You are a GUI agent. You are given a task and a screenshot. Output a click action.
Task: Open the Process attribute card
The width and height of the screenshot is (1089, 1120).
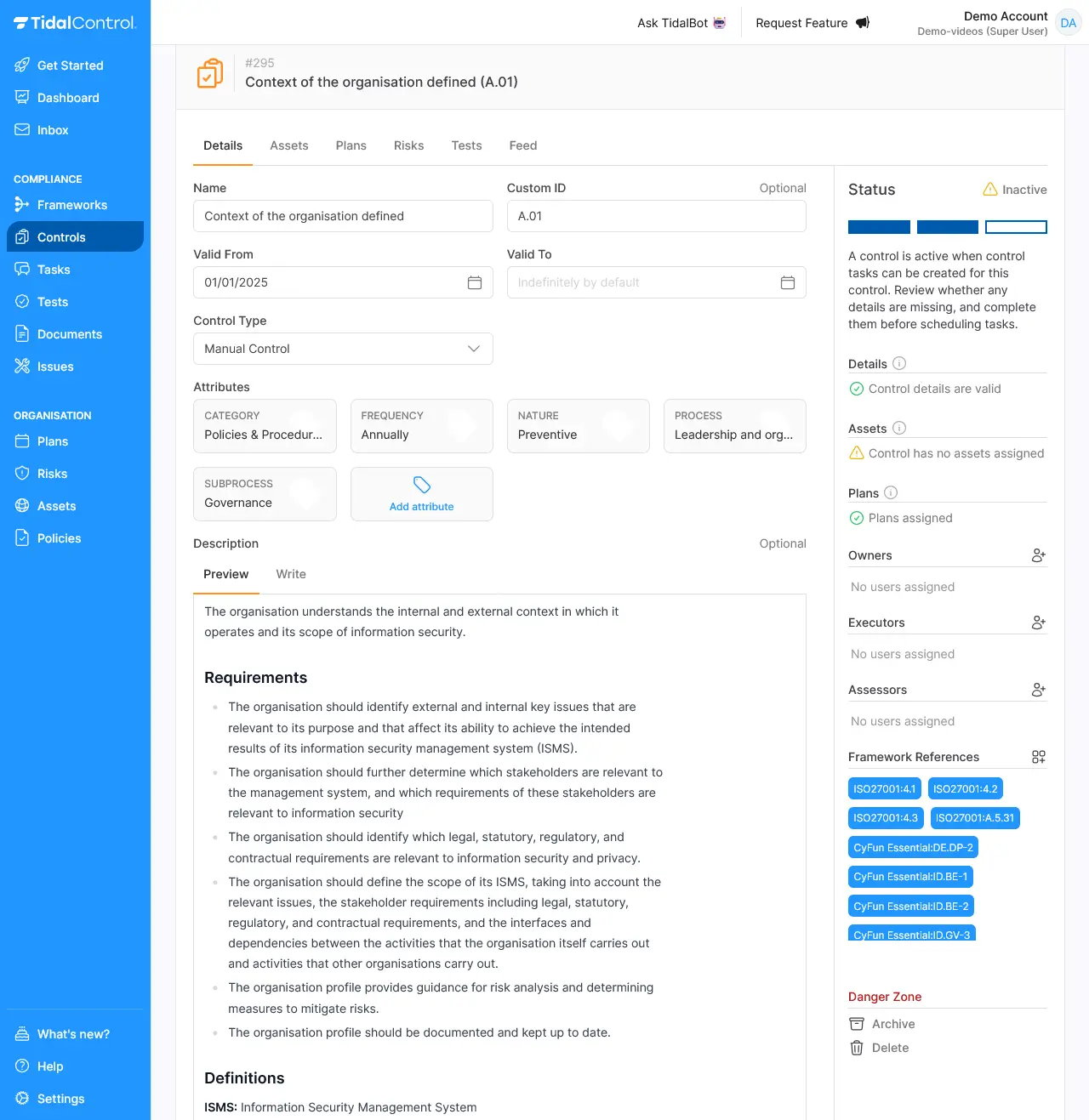(735, 426)
